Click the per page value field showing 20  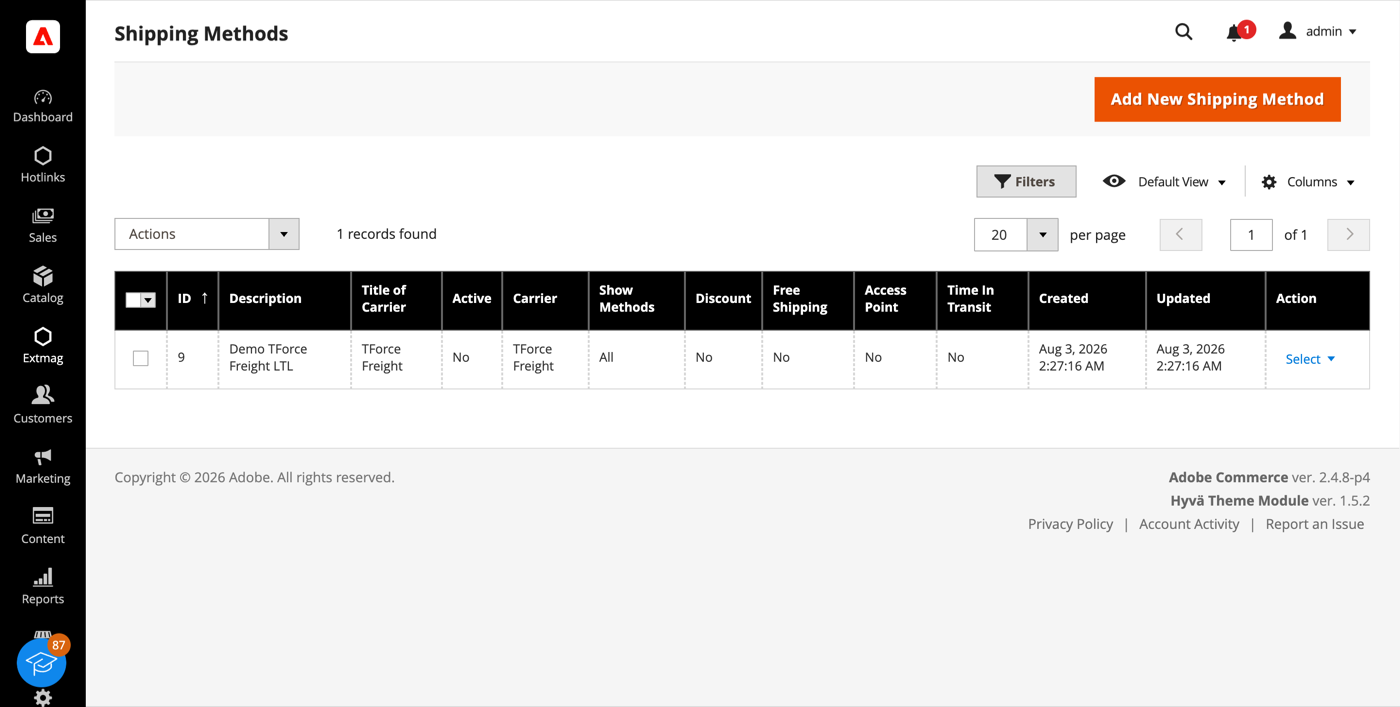tap(1000, 235)
